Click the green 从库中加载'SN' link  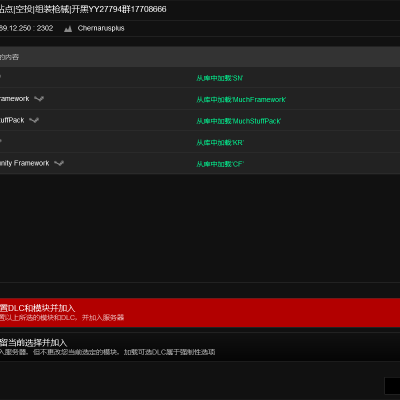point(219,78)
